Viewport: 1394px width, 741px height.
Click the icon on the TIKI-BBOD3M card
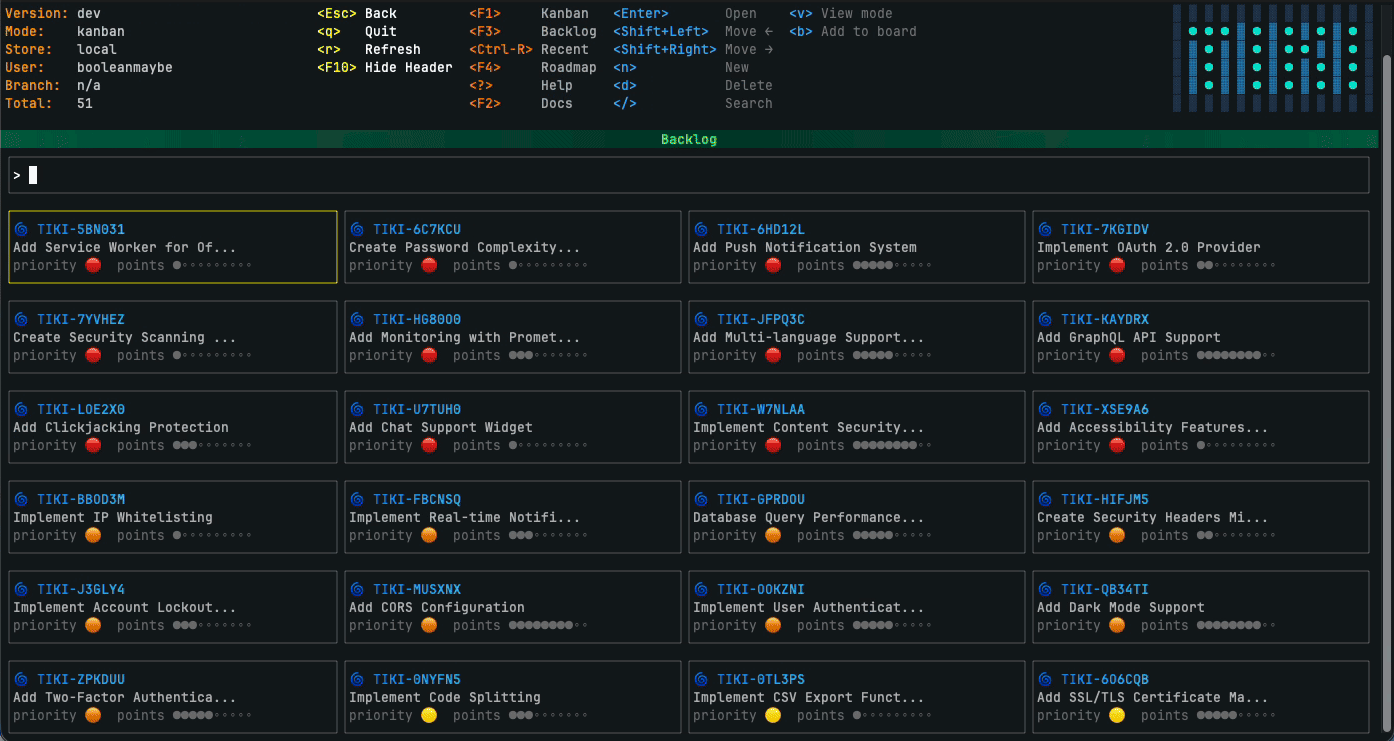click(21, 498)
